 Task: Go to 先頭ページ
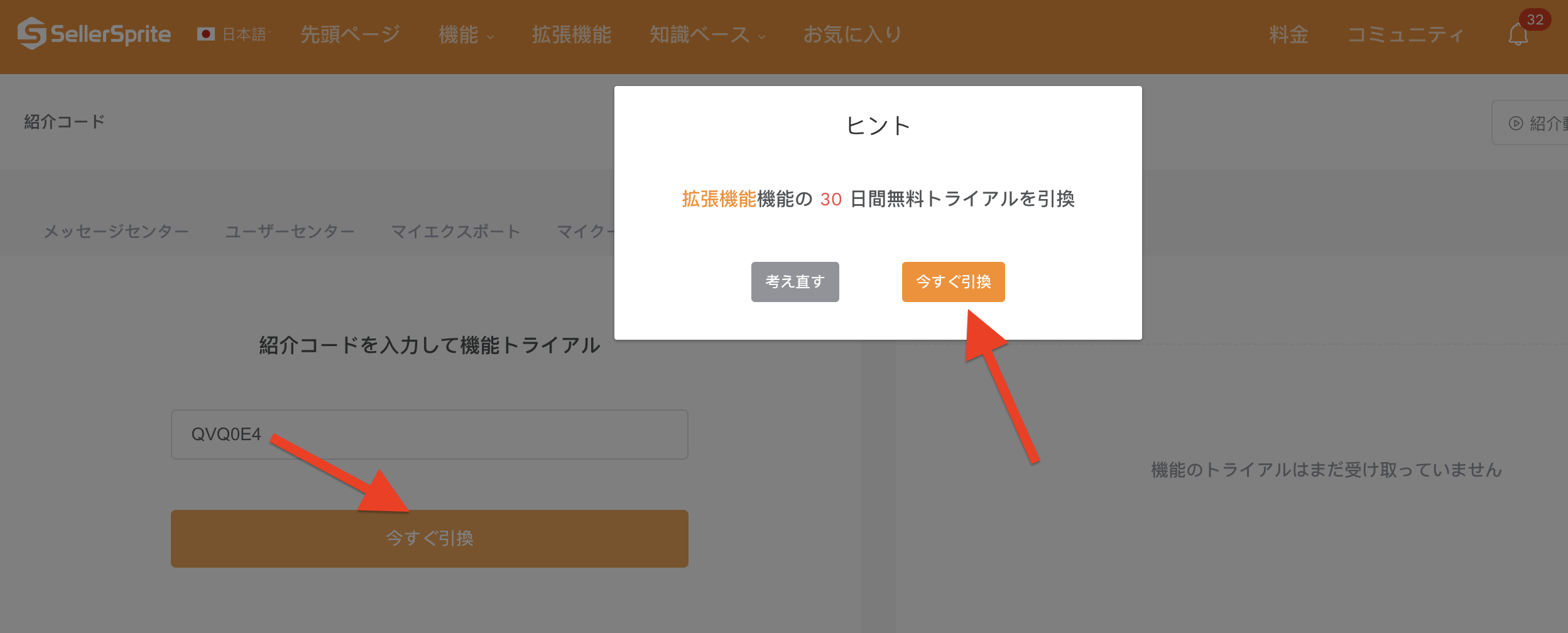[350, 35]
